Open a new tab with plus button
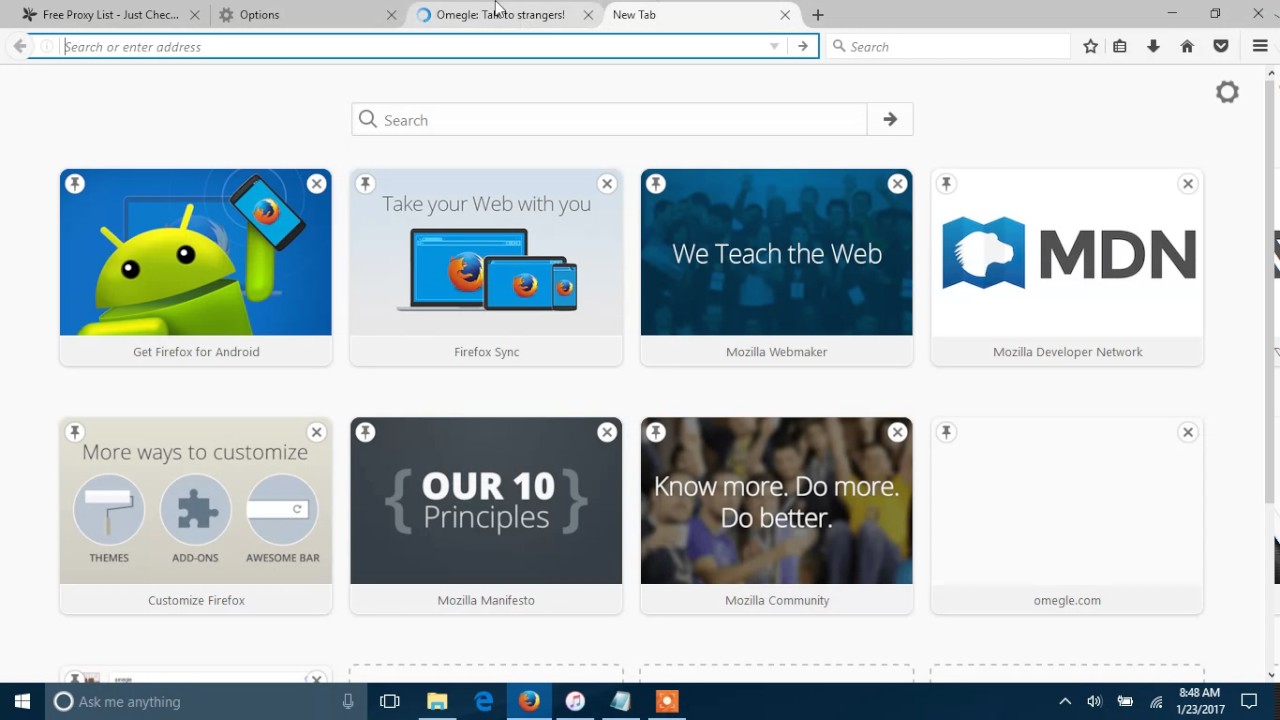The height and width of the screenshot is (720, 1280). tap(818, 15)
